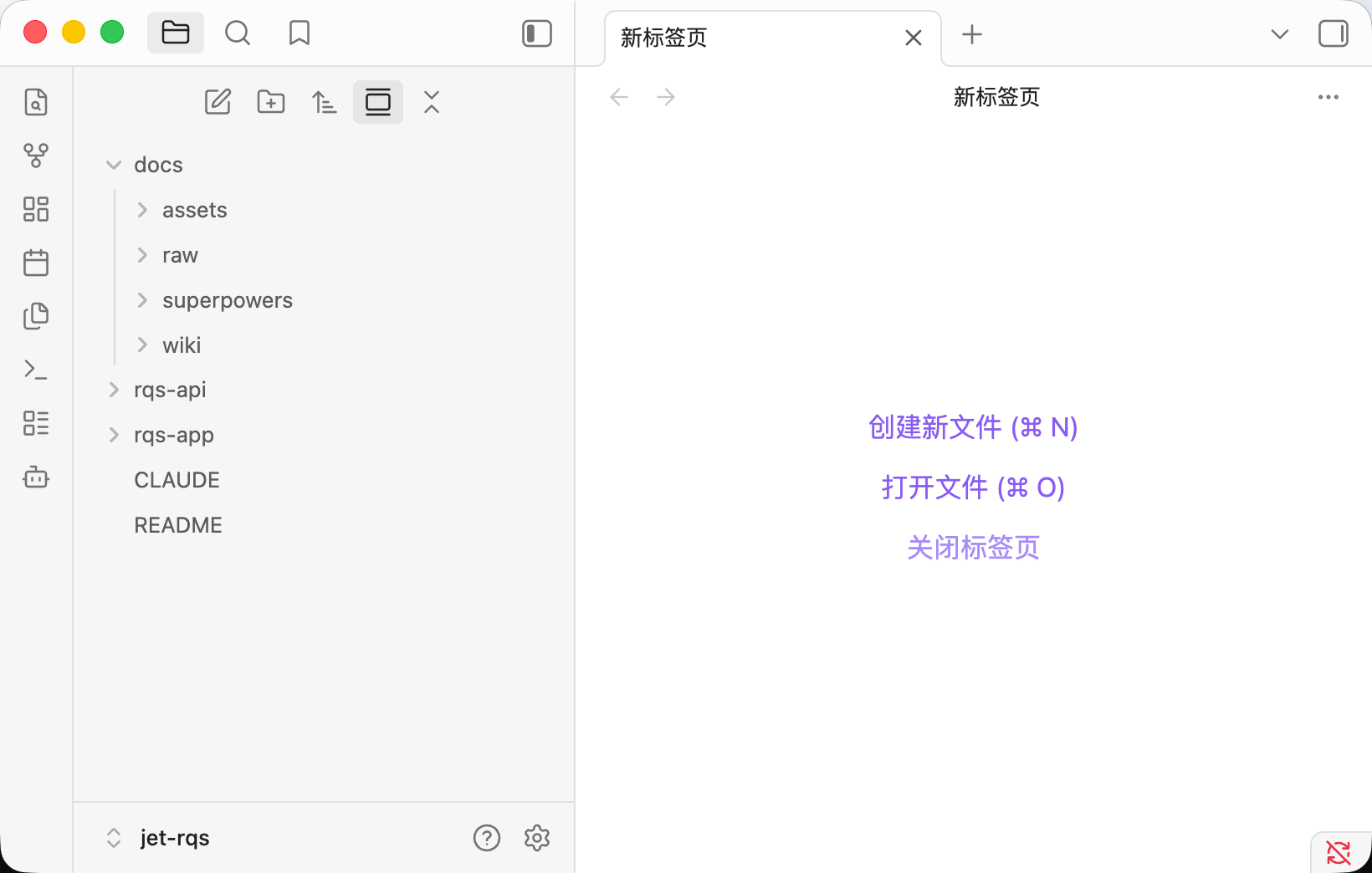
Task: Select the 新标签页 tab
Action: coord(753,38)
